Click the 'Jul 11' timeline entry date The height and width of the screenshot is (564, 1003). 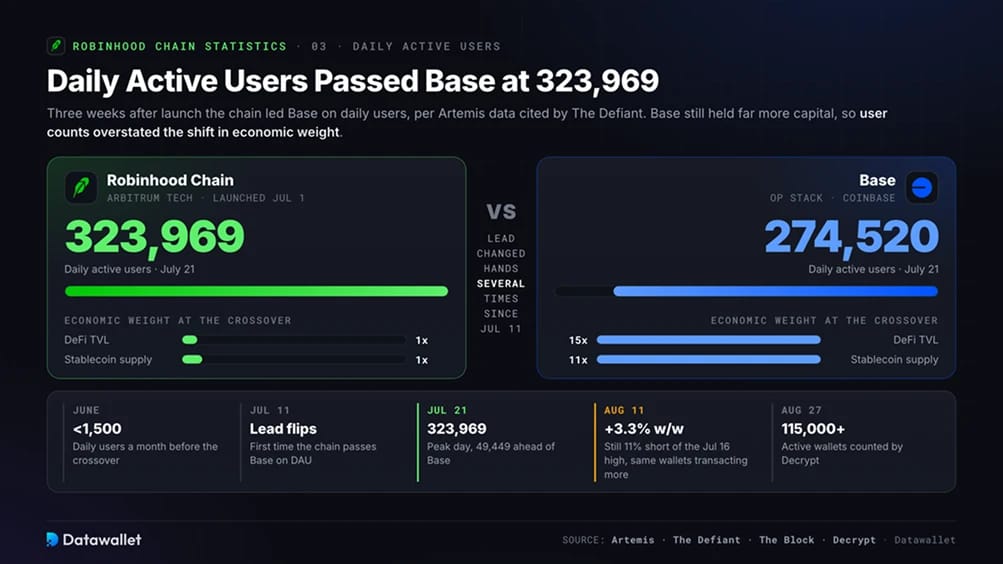click(269, 410)
